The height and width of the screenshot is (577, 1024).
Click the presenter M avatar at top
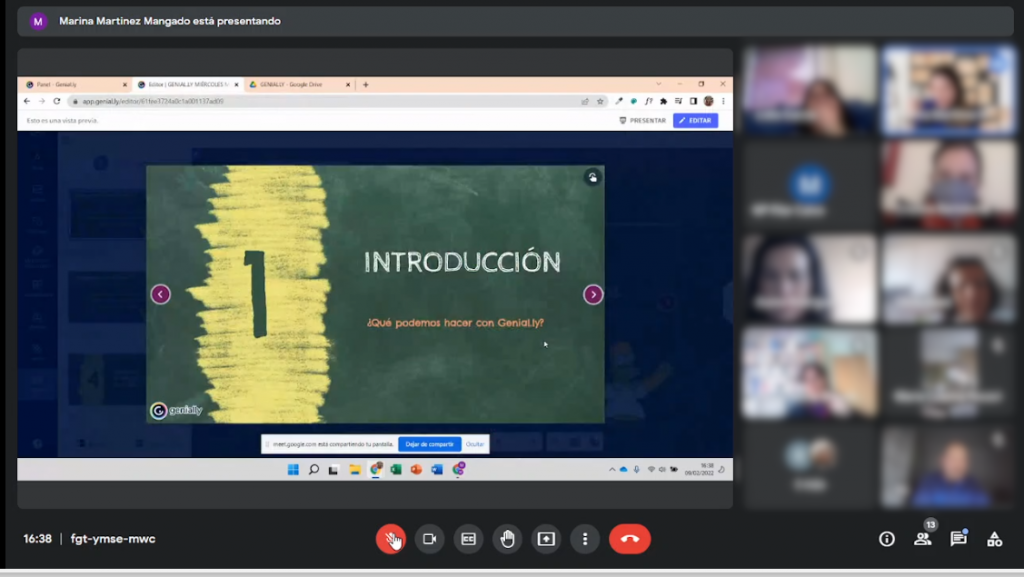pyautogui.click(x=38, y=22)
